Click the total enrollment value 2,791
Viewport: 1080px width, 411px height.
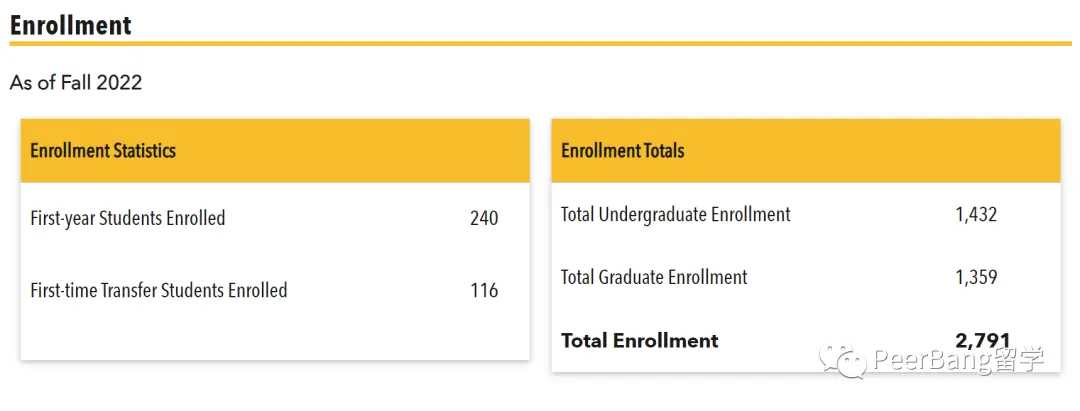[983, 340]
